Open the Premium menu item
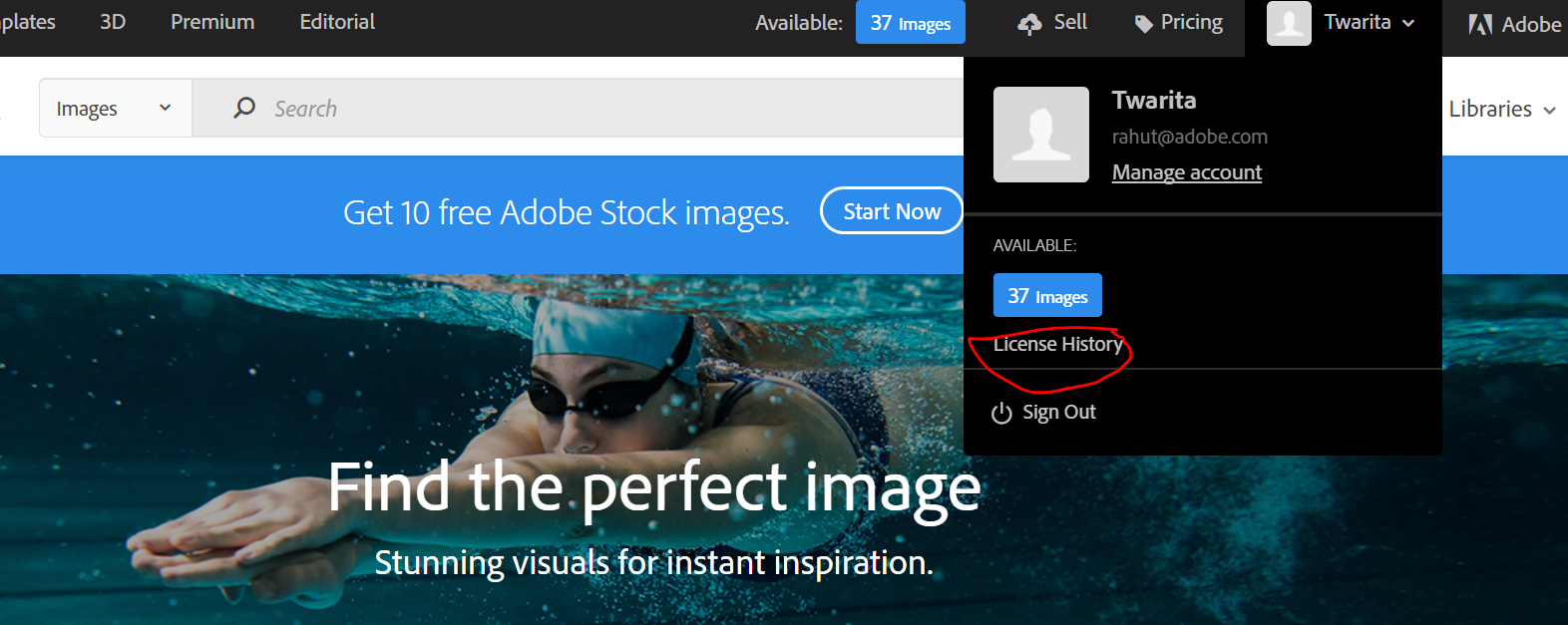The width and height of the screenshot is (1568, 625). [x=212, y=22]
